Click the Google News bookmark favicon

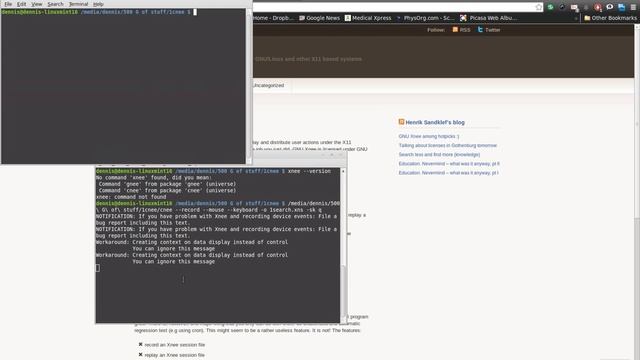click(302, 18)
